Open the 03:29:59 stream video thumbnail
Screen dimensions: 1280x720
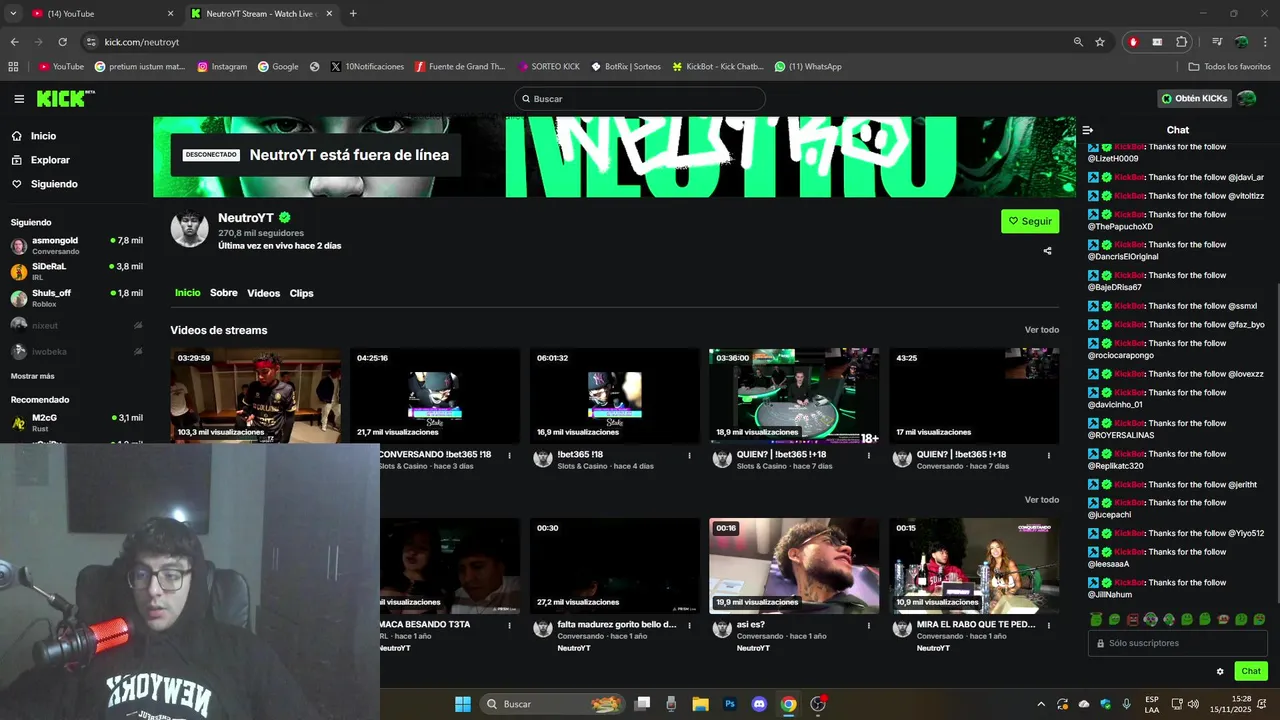click(x=255, y=396)
